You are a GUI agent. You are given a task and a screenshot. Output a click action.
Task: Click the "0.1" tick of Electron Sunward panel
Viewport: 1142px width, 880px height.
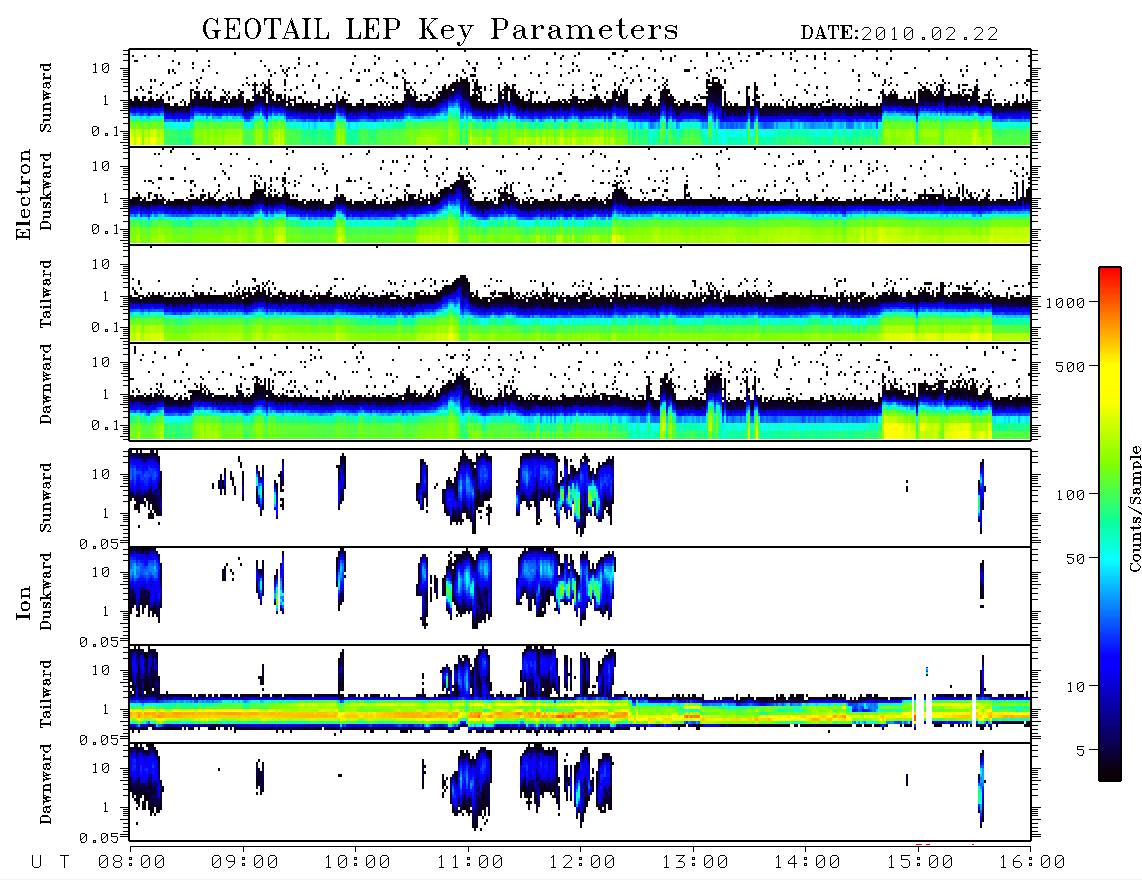(x=106, y=131)
